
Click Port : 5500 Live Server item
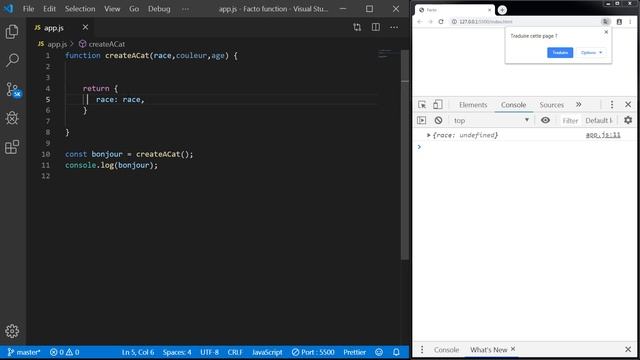coord(313,352)
